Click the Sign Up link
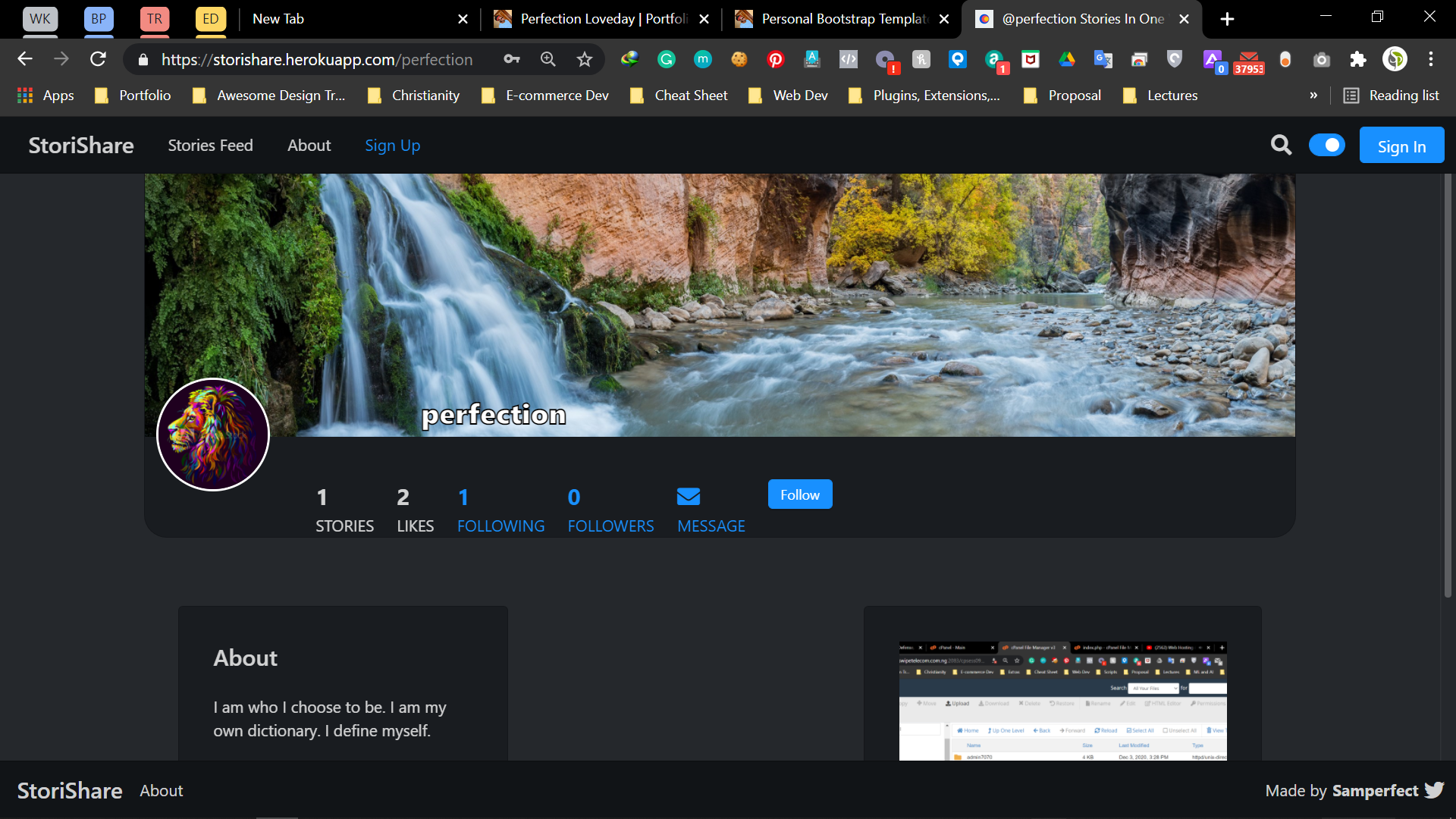The width and height of the screenshot is (1456, 819). point(392,145)
